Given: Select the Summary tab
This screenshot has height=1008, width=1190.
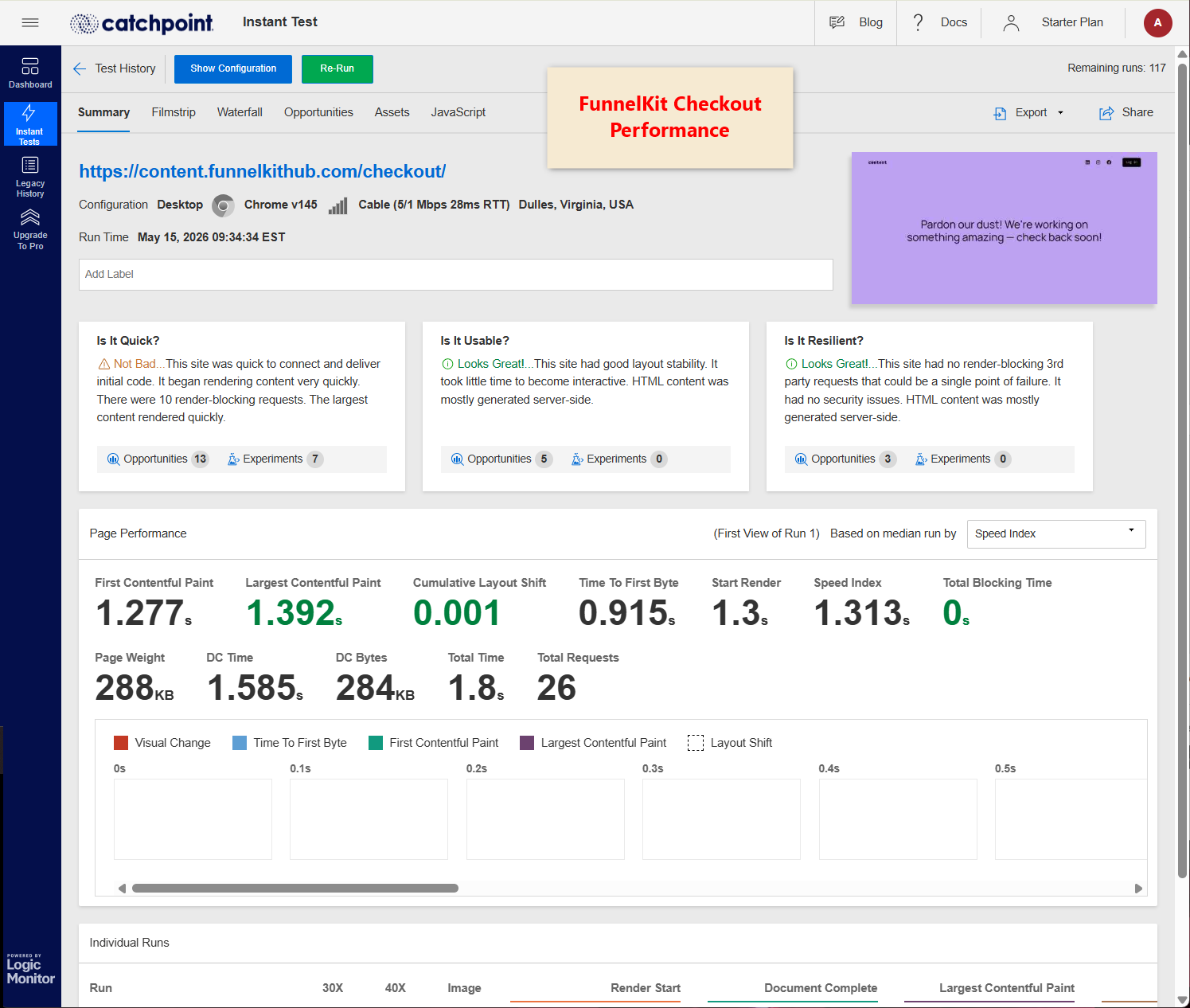Looking at the screenshot, I should (103, 112).
